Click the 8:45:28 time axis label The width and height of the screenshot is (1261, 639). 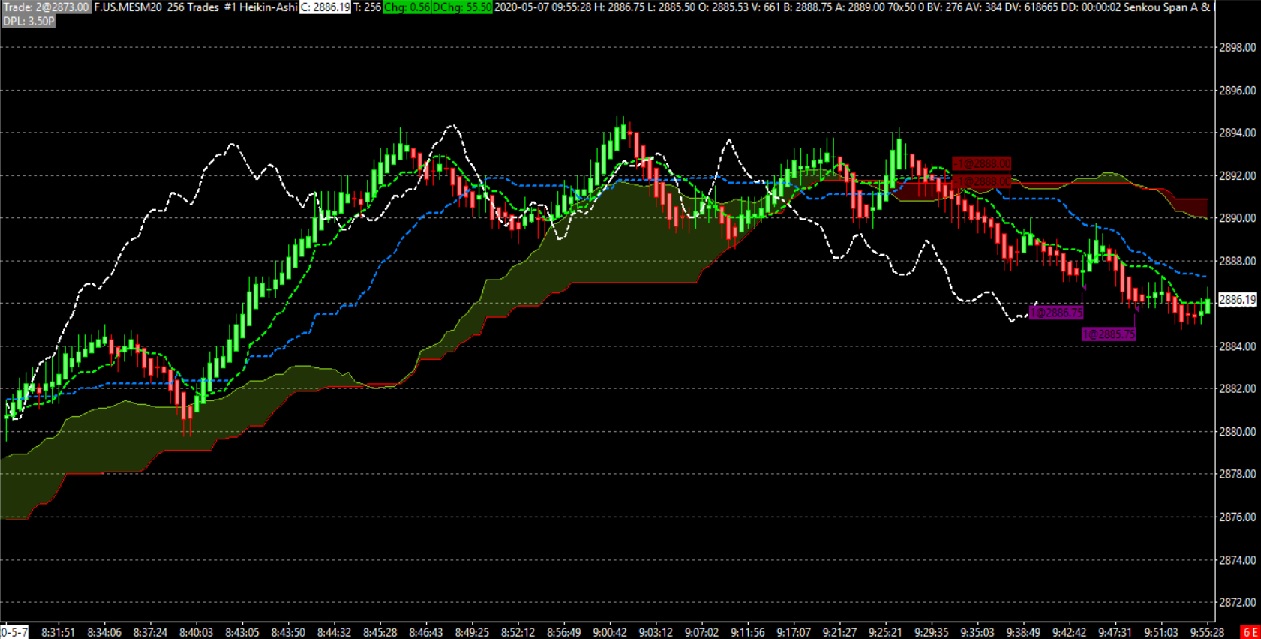pyautogui.click(x=381, y=632)
